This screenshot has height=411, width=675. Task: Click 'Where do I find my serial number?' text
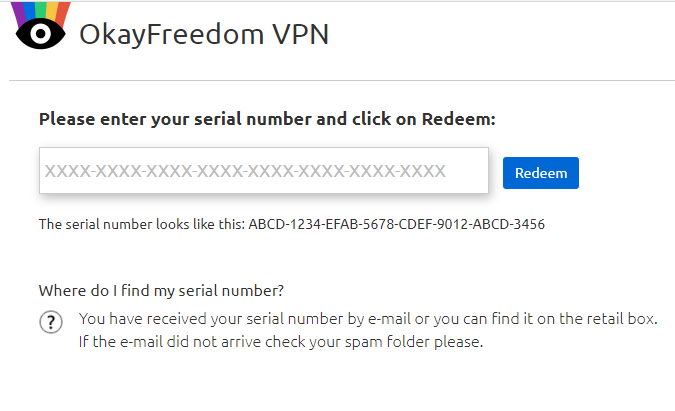pos(161,291)
